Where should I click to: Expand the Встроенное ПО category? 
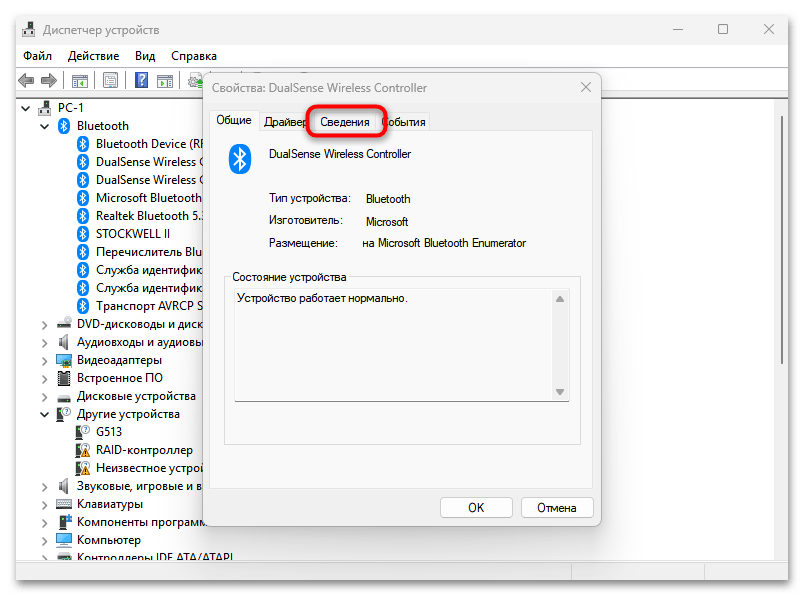coord(45,379)
